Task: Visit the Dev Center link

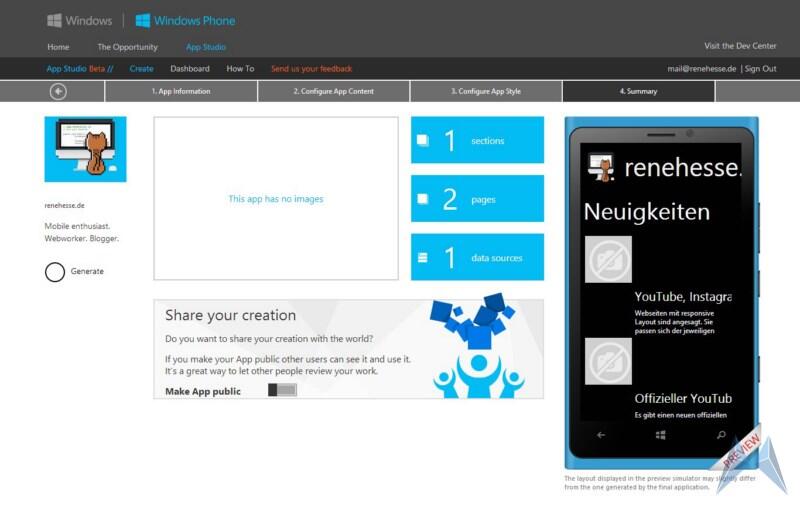Action: point(740,46)
